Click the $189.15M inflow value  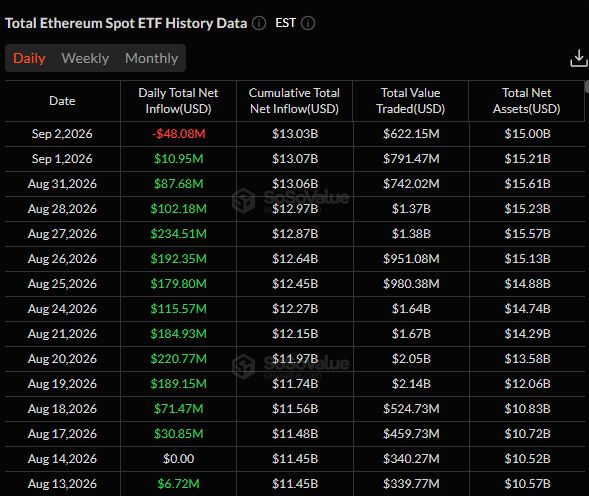coord(178,384)
